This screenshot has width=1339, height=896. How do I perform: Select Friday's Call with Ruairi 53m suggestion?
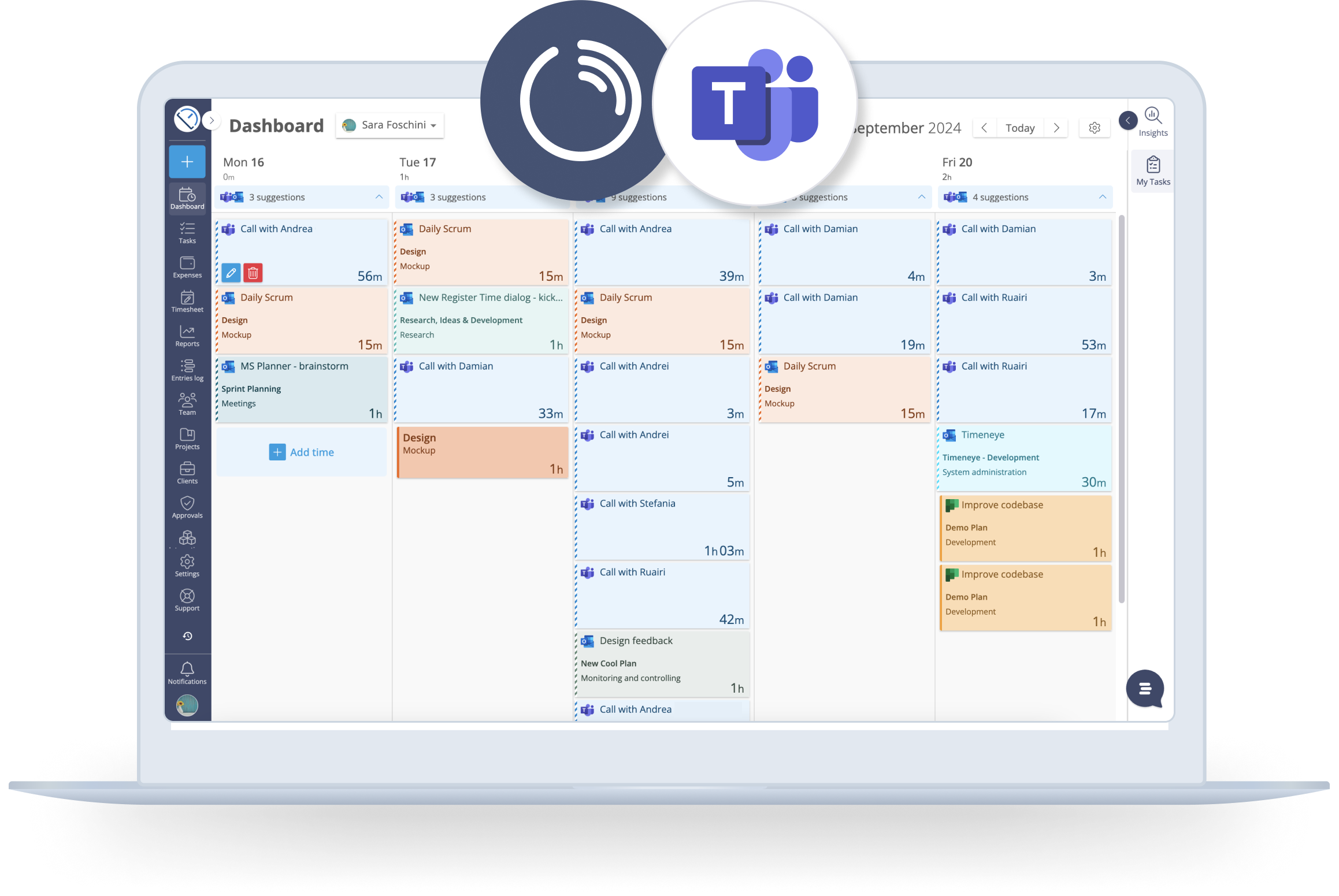pyautogui.click(x=1025, y=321)
